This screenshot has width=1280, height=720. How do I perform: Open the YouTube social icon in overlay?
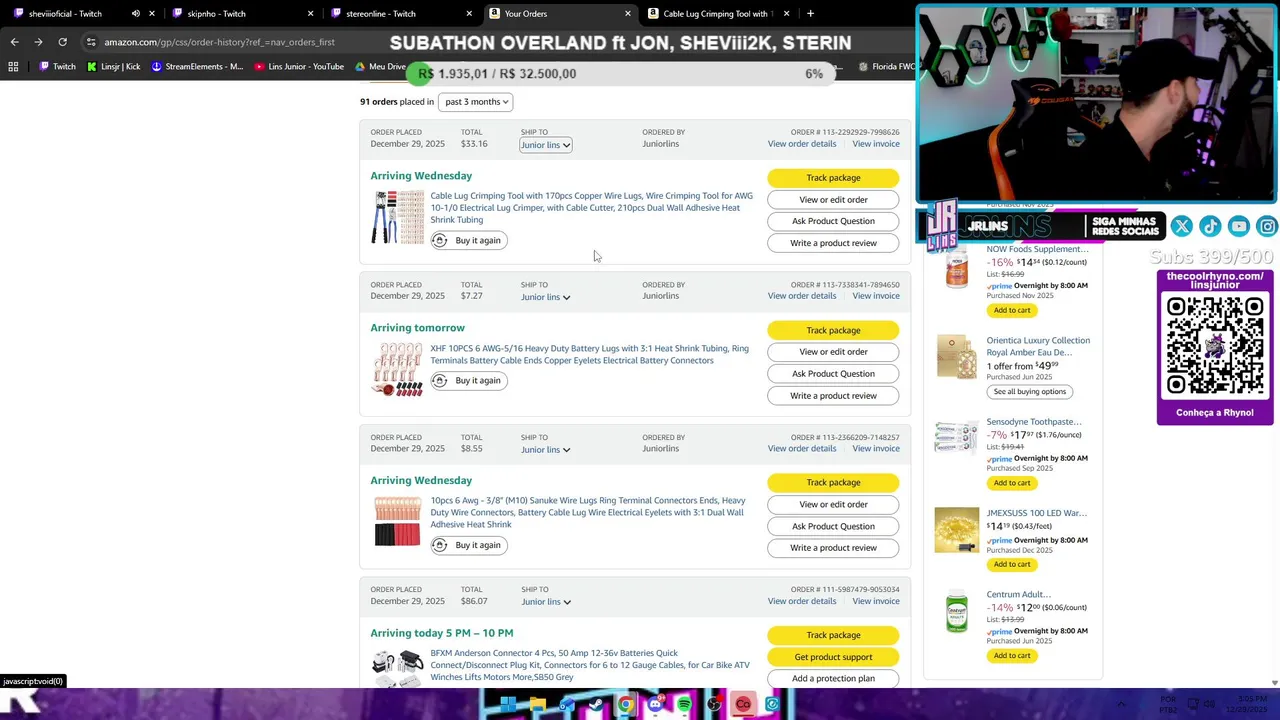[x=1239, y=226]
